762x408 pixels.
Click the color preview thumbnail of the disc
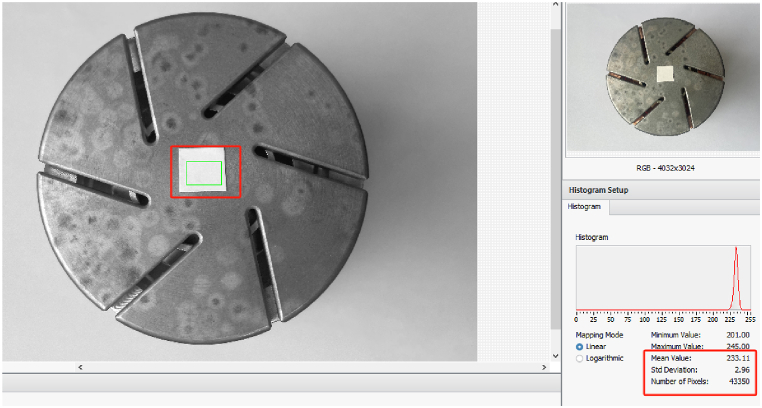tap(663, 78)
